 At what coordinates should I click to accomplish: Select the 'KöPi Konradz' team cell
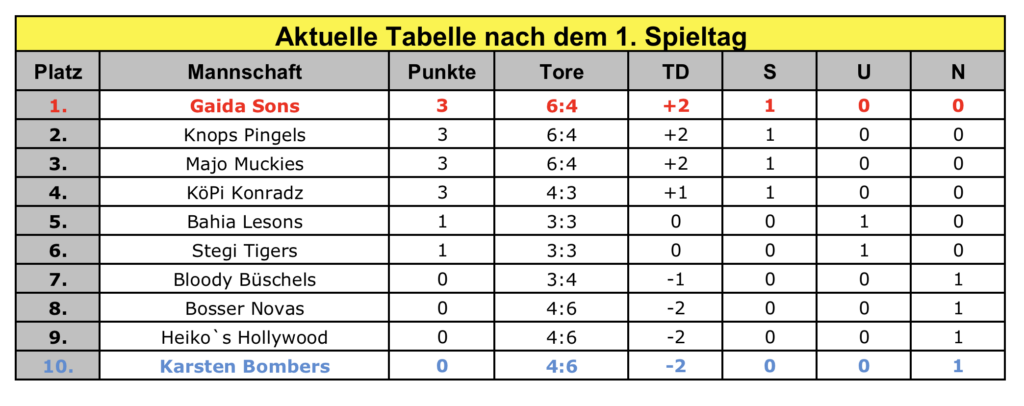[245, 192]
